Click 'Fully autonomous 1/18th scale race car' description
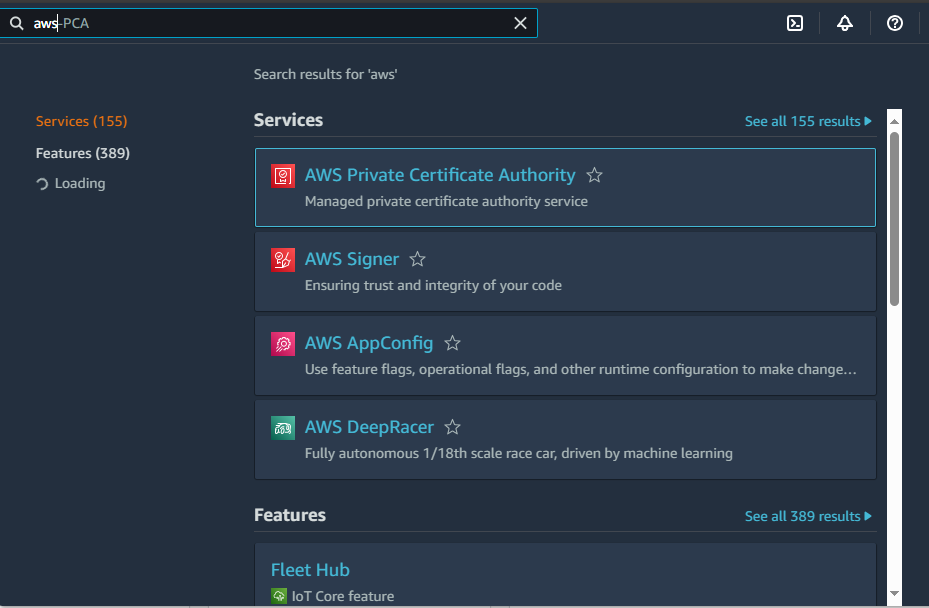 click(518, 453)
